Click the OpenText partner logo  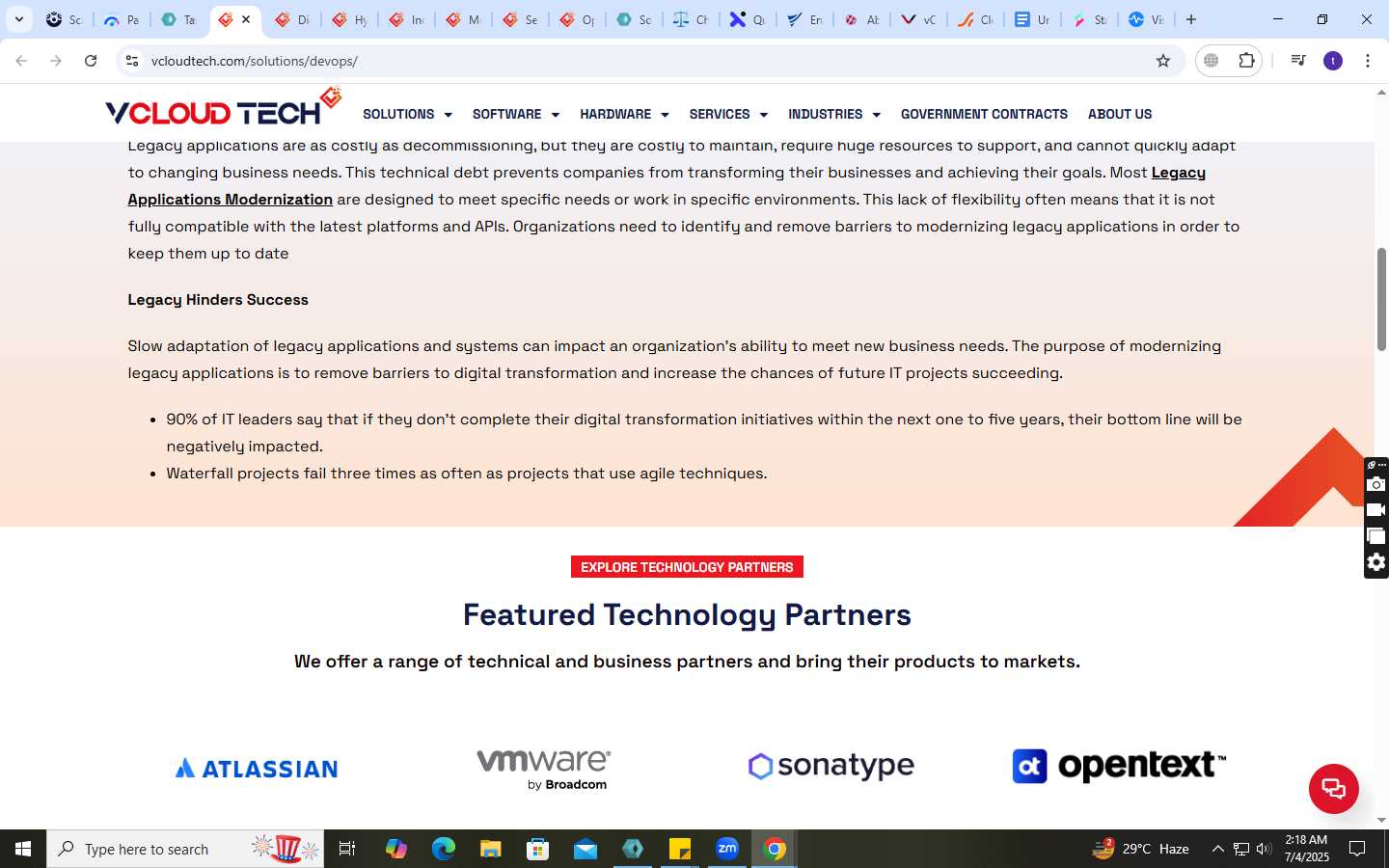click(1119, 766)
